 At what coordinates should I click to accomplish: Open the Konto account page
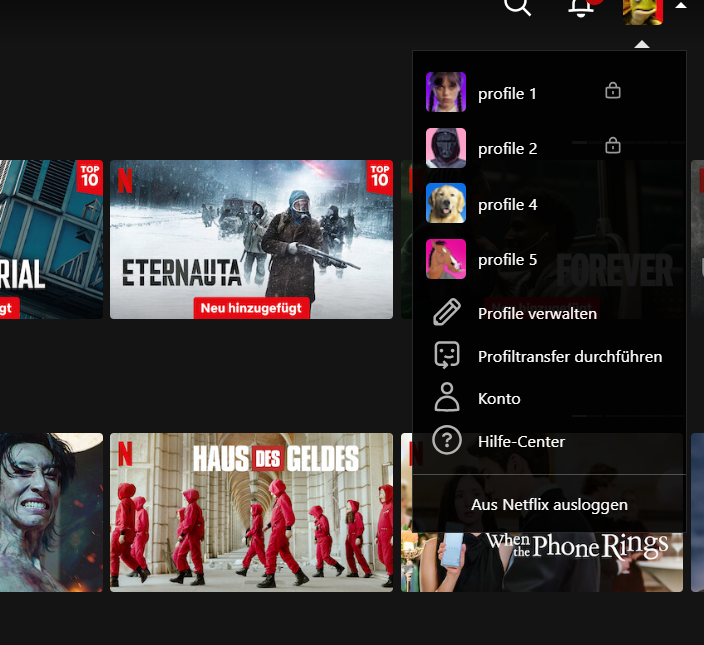499,399
